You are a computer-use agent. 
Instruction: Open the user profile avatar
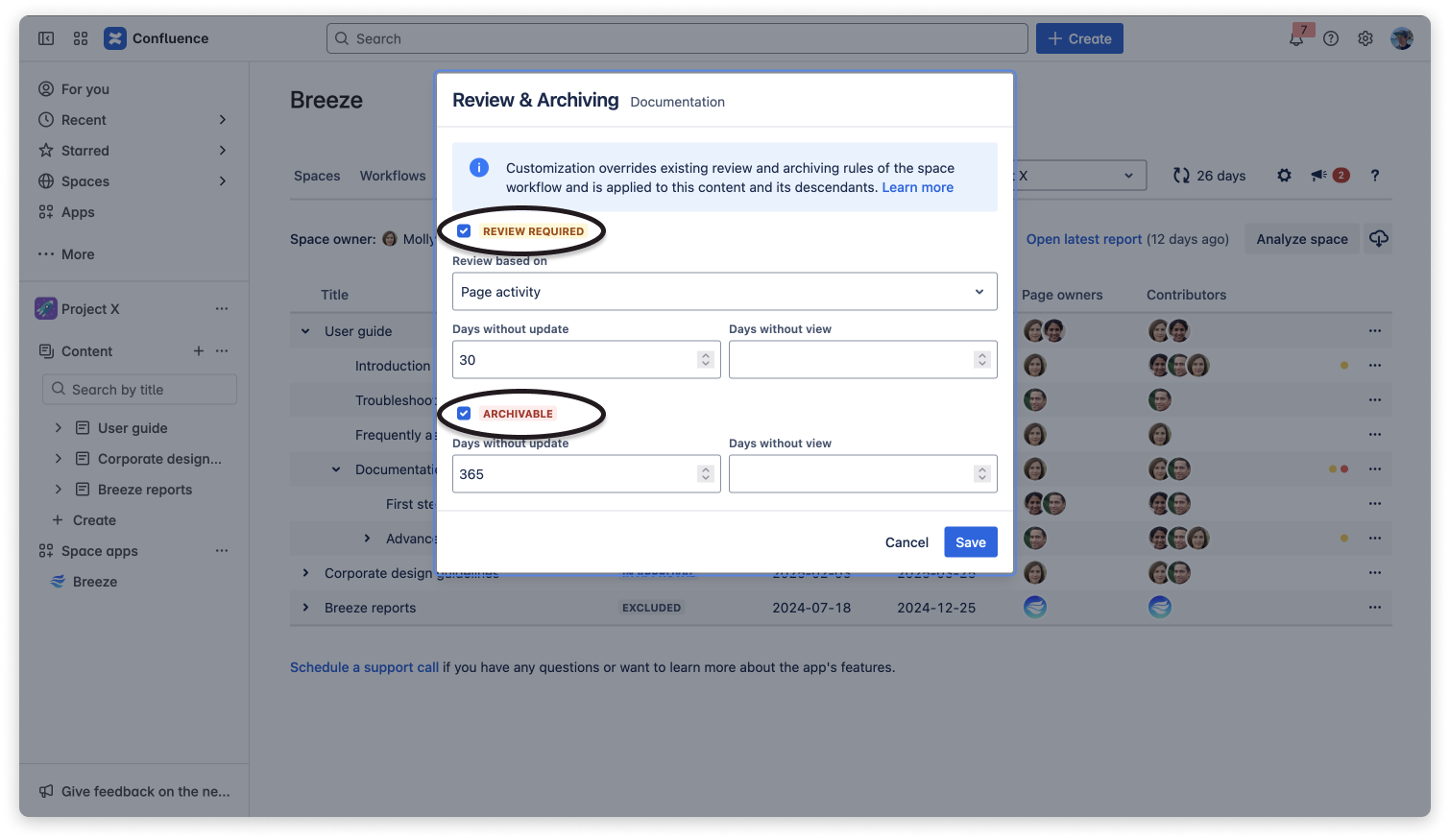coord(1402,38)
